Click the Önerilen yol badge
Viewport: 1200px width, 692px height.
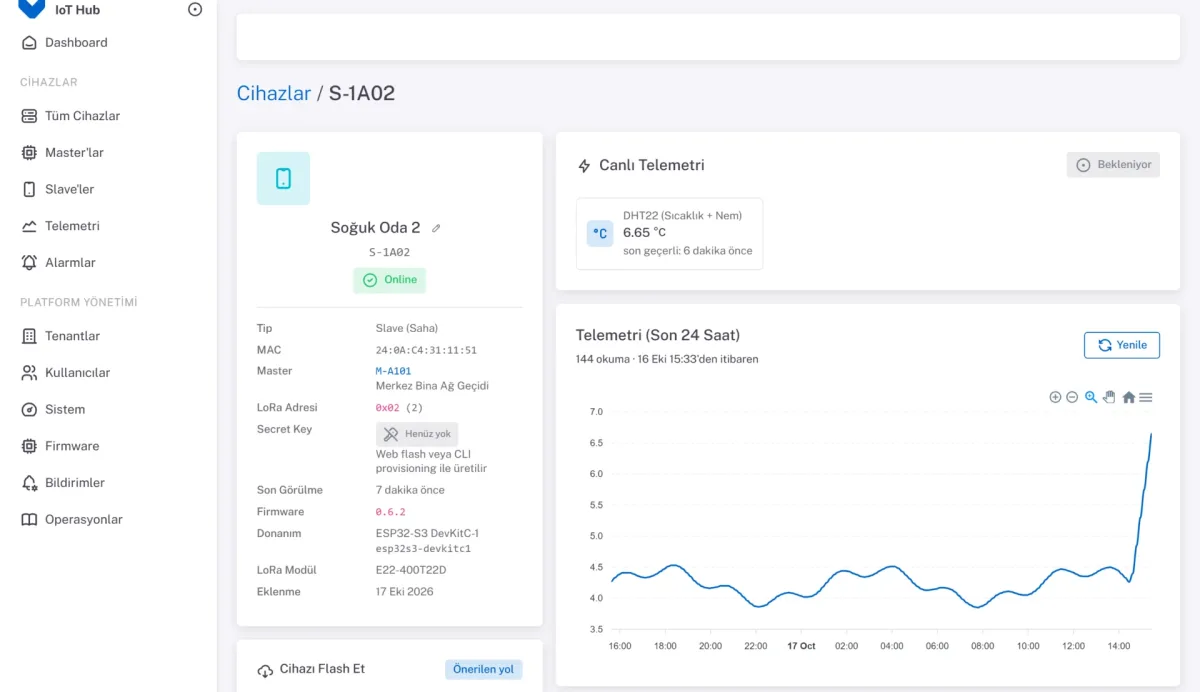point(484,669)
